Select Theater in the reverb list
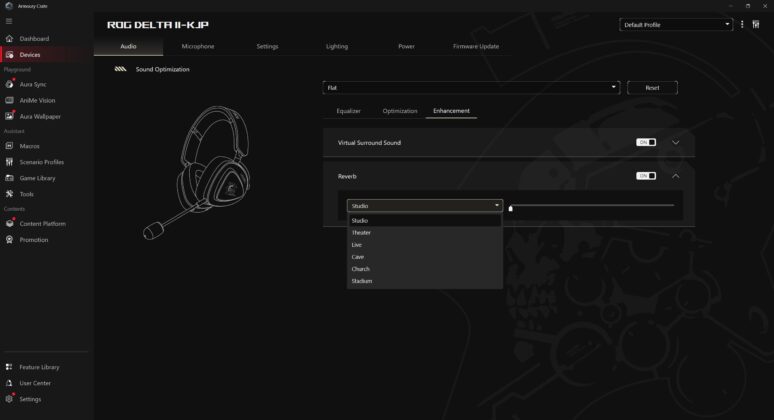Screen dimensions: 774x420 [x=425, y=233]
